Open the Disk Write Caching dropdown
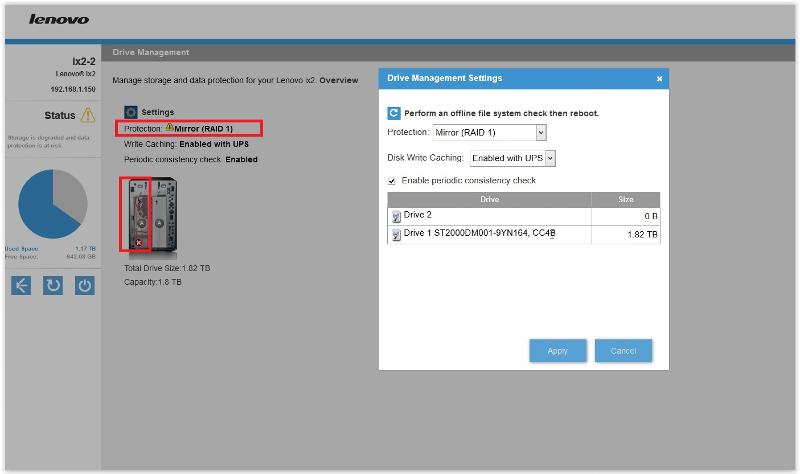This screenshot has width=800, height=474. 513,158
